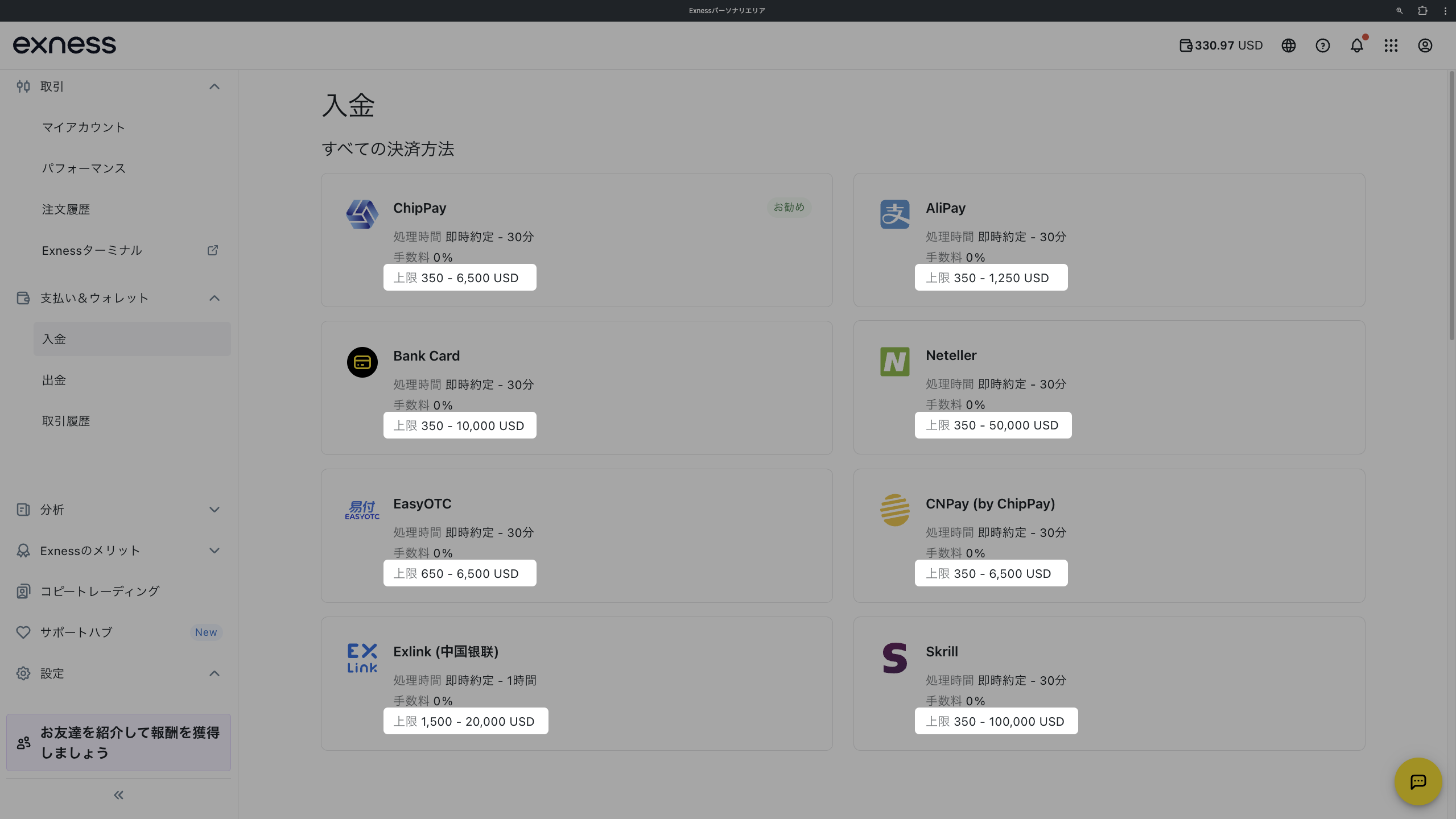Open the apps grid menu
1456x819 pixels.
(x=1391, y=45)
